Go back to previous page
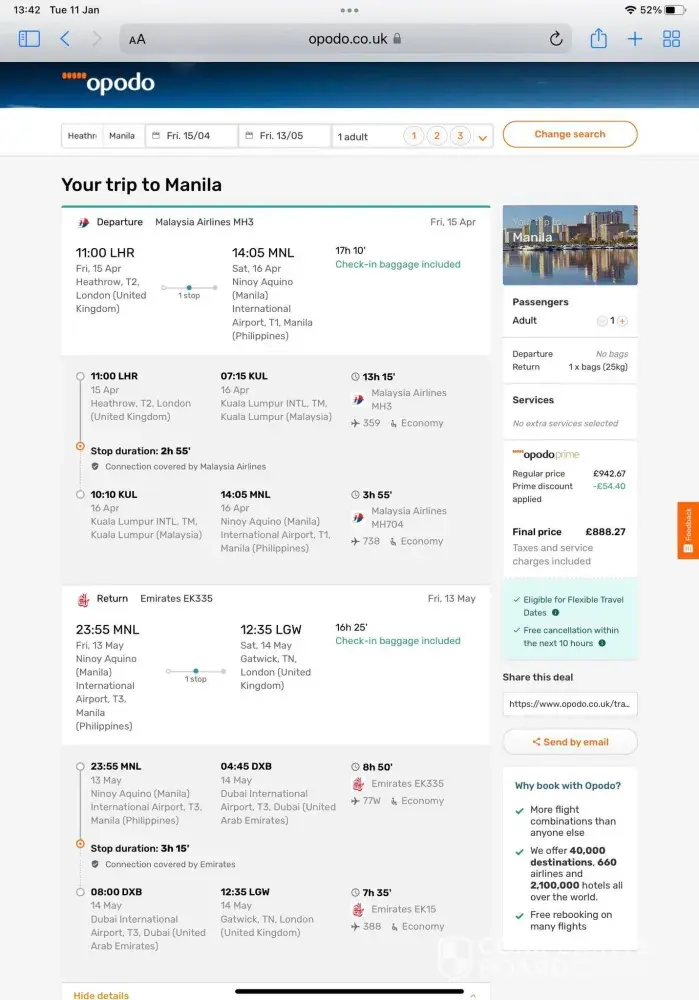This screenshot has width=699, height=1000. click(x=65, y=39)
